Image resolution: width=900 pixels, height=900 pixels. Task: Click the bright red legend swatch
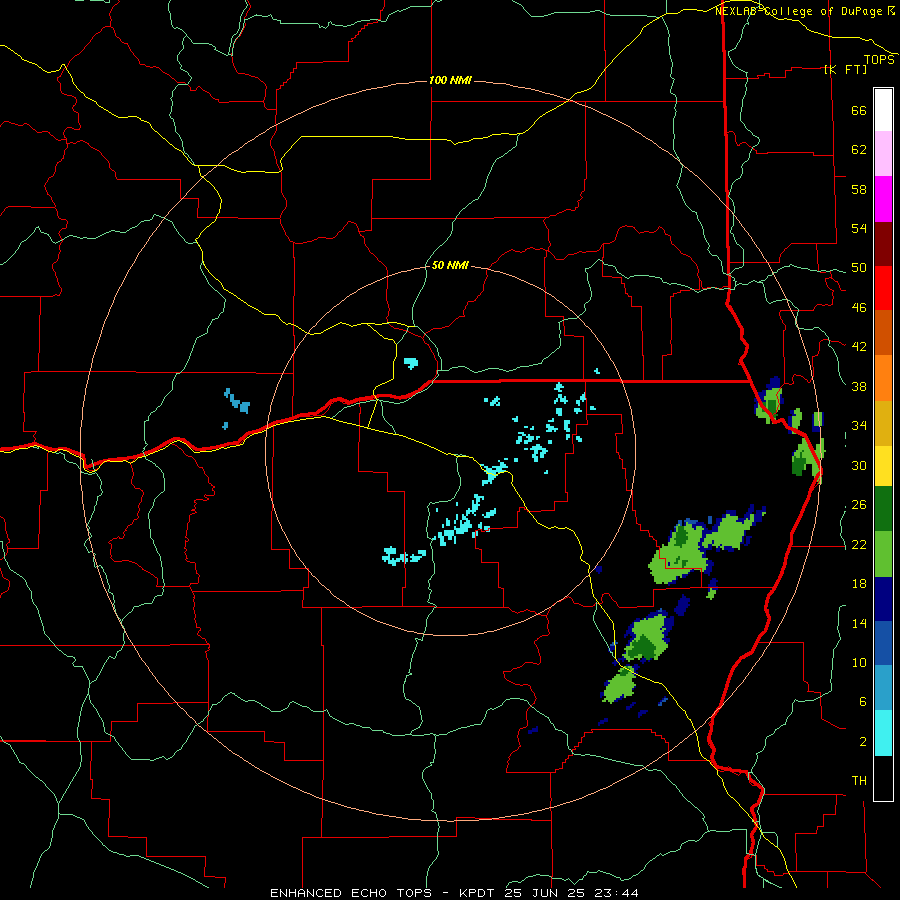pos(883,288)
